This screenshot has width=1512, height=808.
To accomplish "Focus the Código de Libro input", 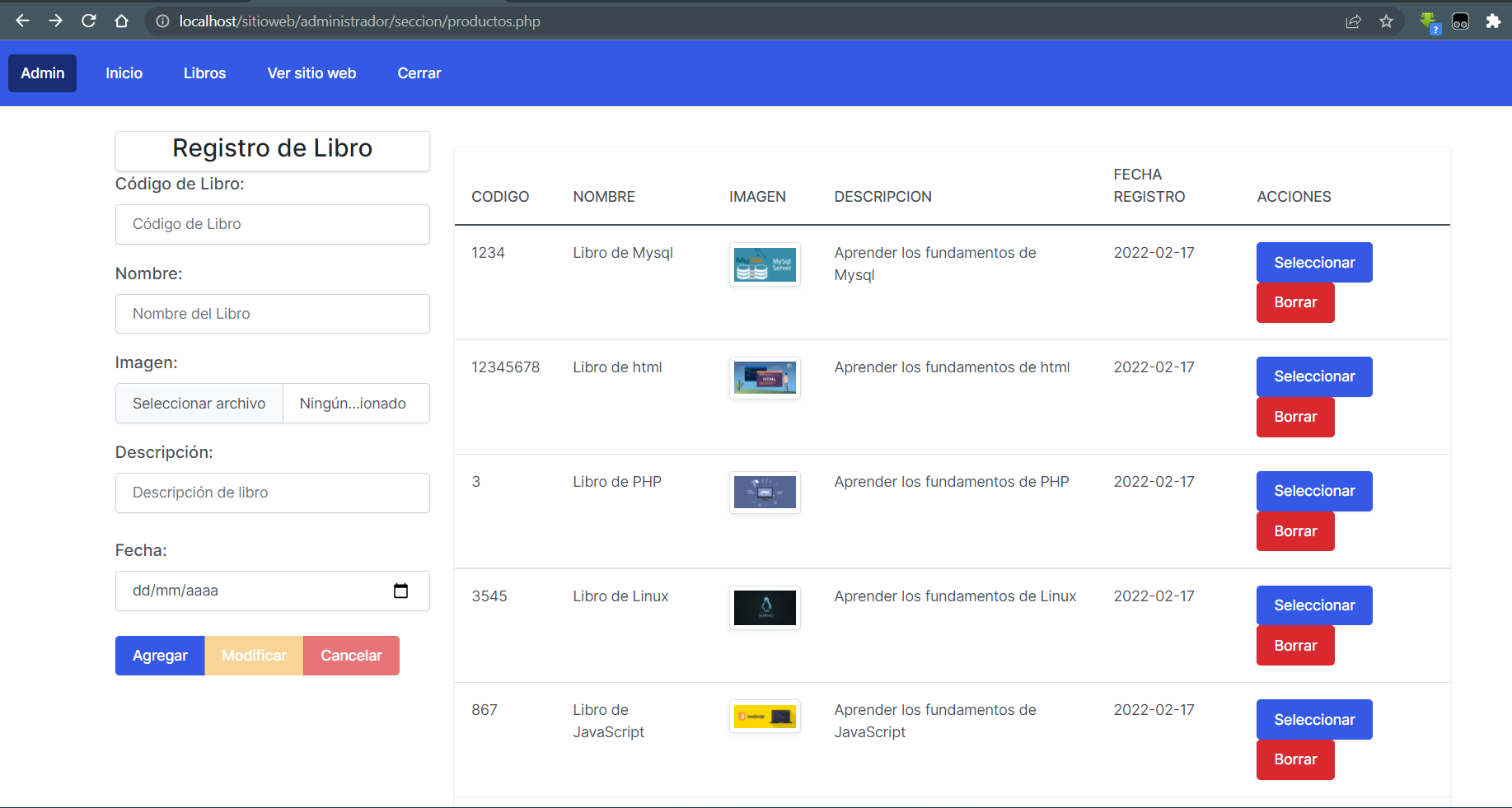I will [x=273, y=224].
